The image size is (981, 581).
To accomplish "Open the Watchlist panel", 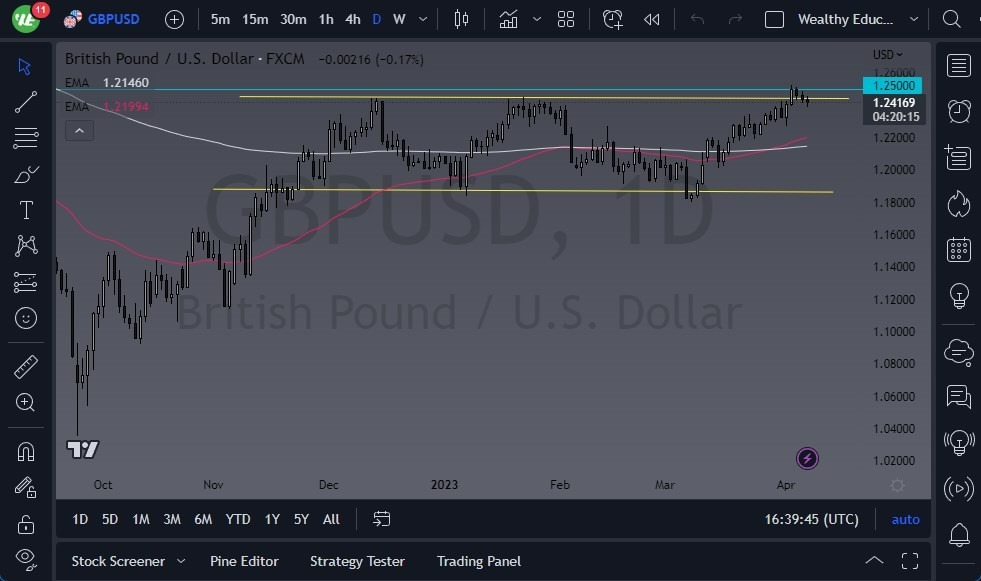I will tap(958, 66).
